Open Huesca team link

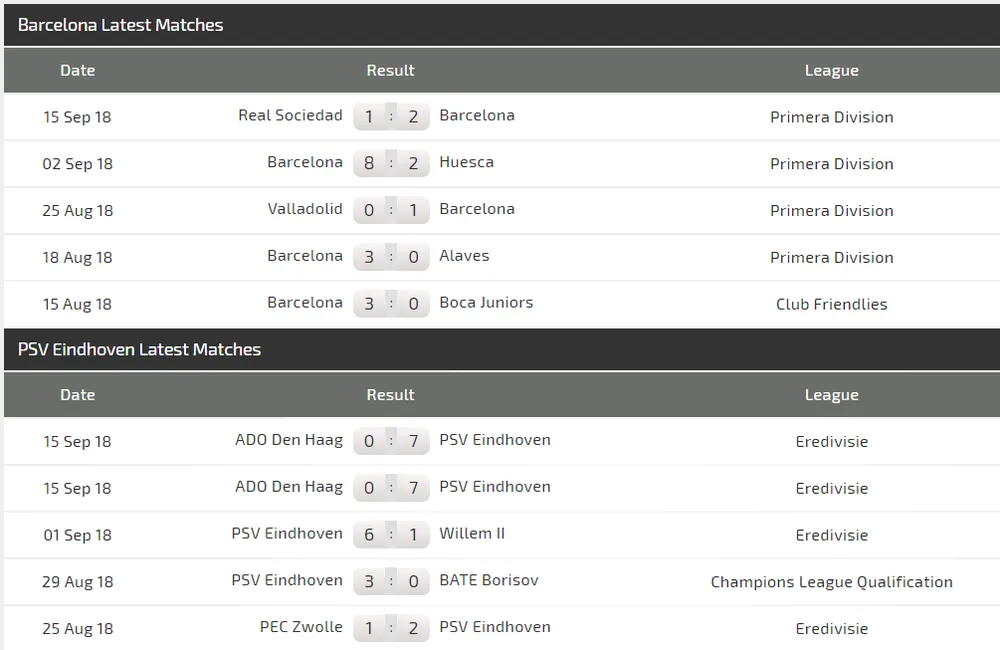(466, 162)
